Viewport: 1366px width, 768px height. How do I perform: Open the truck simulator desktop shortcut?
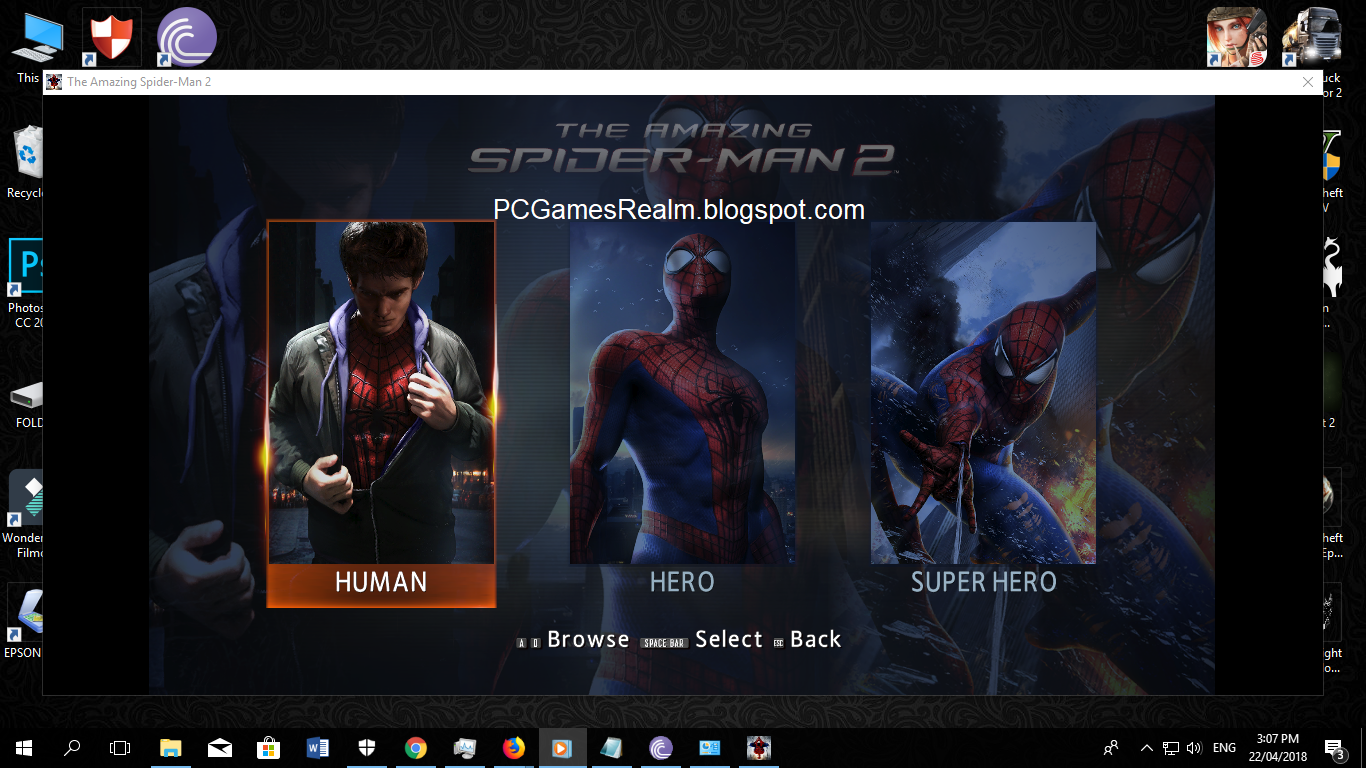coord(1312,38)
